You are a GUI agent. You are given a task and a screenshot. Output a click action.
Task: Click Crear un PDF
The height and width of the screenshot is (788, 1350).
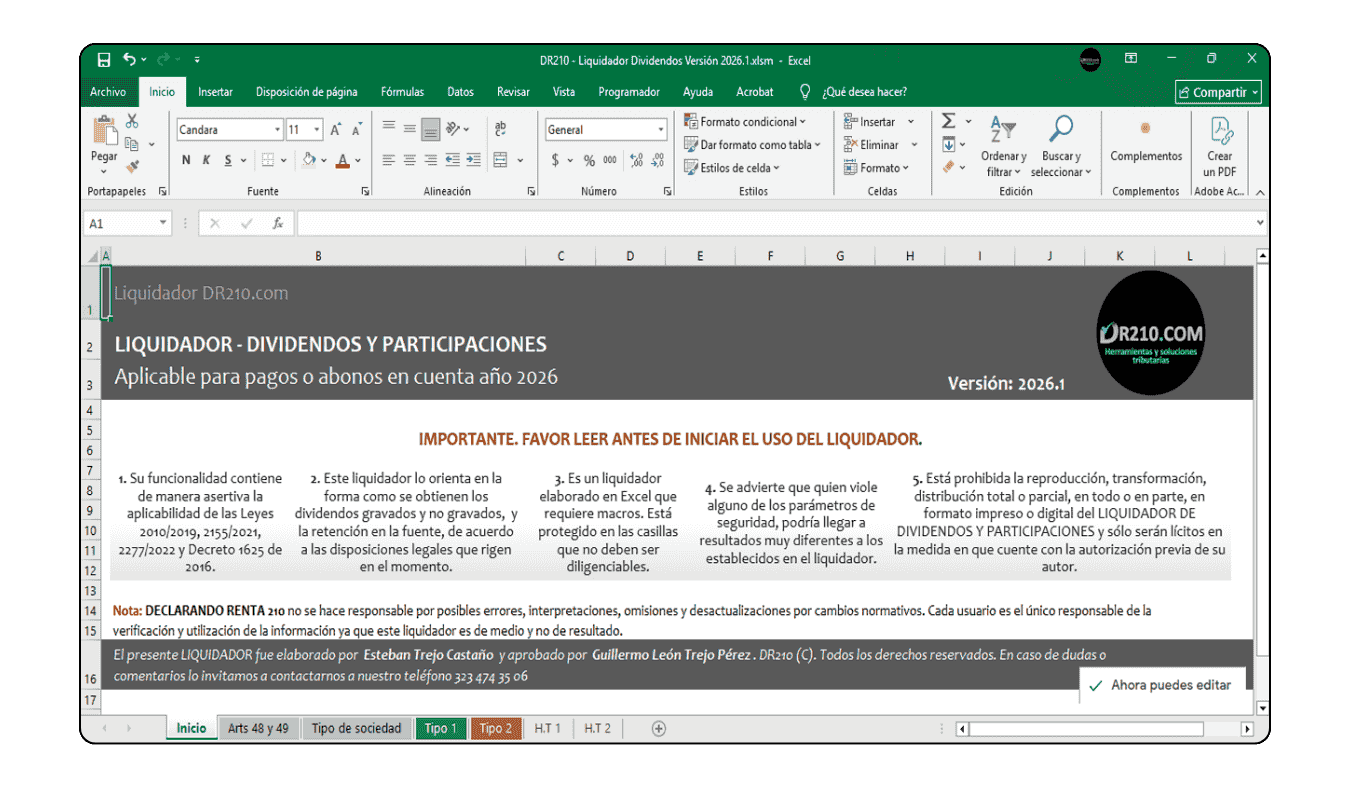tap(1219, 145)
